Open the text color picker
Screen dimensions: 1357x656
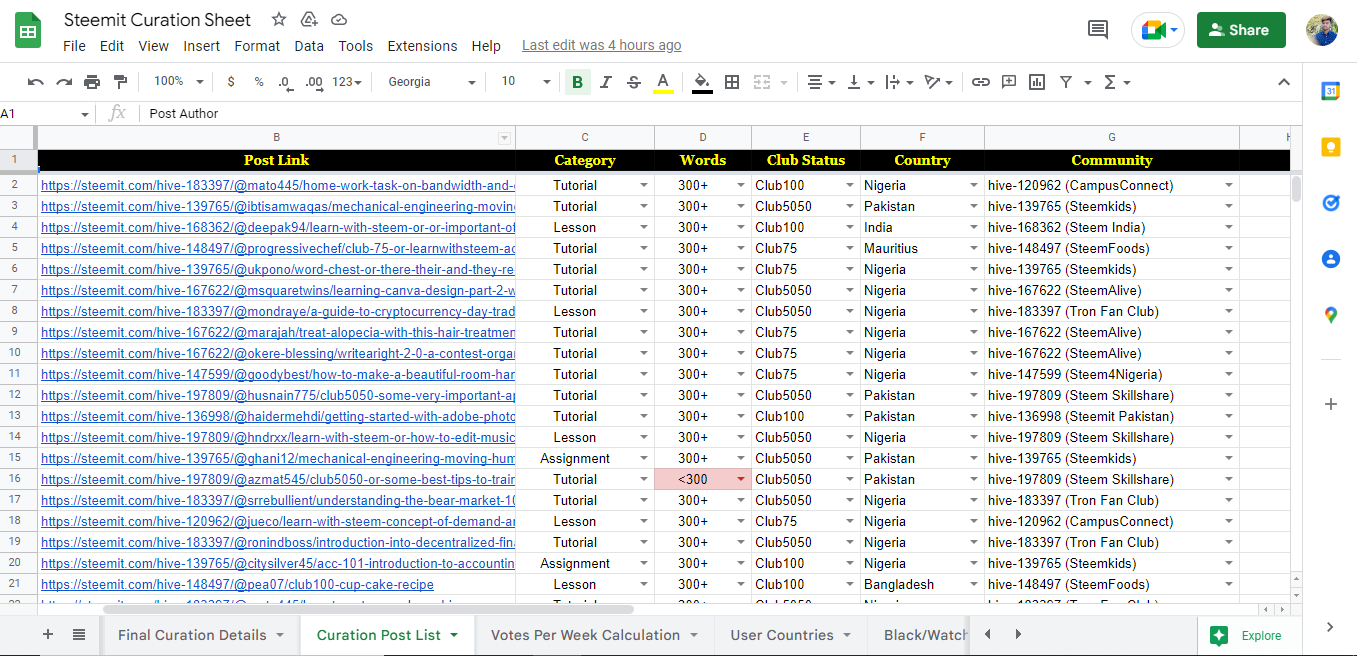click(x=662, y=82)
